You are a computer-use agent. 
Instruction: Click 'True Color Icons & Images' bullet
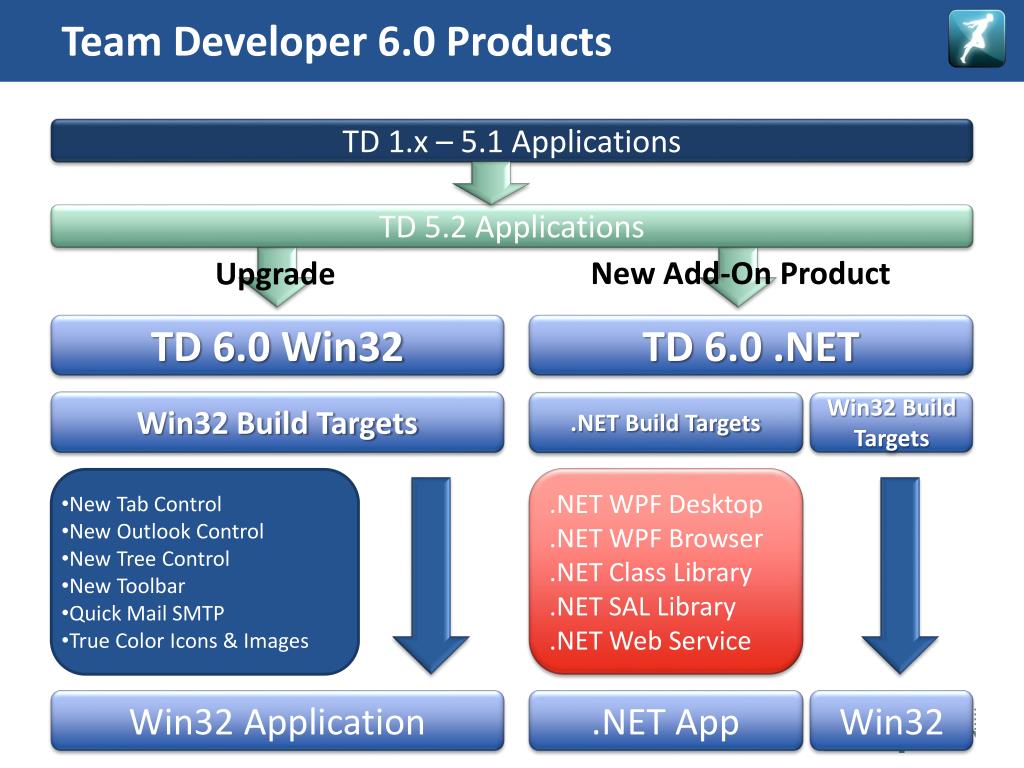pos(185,641)
